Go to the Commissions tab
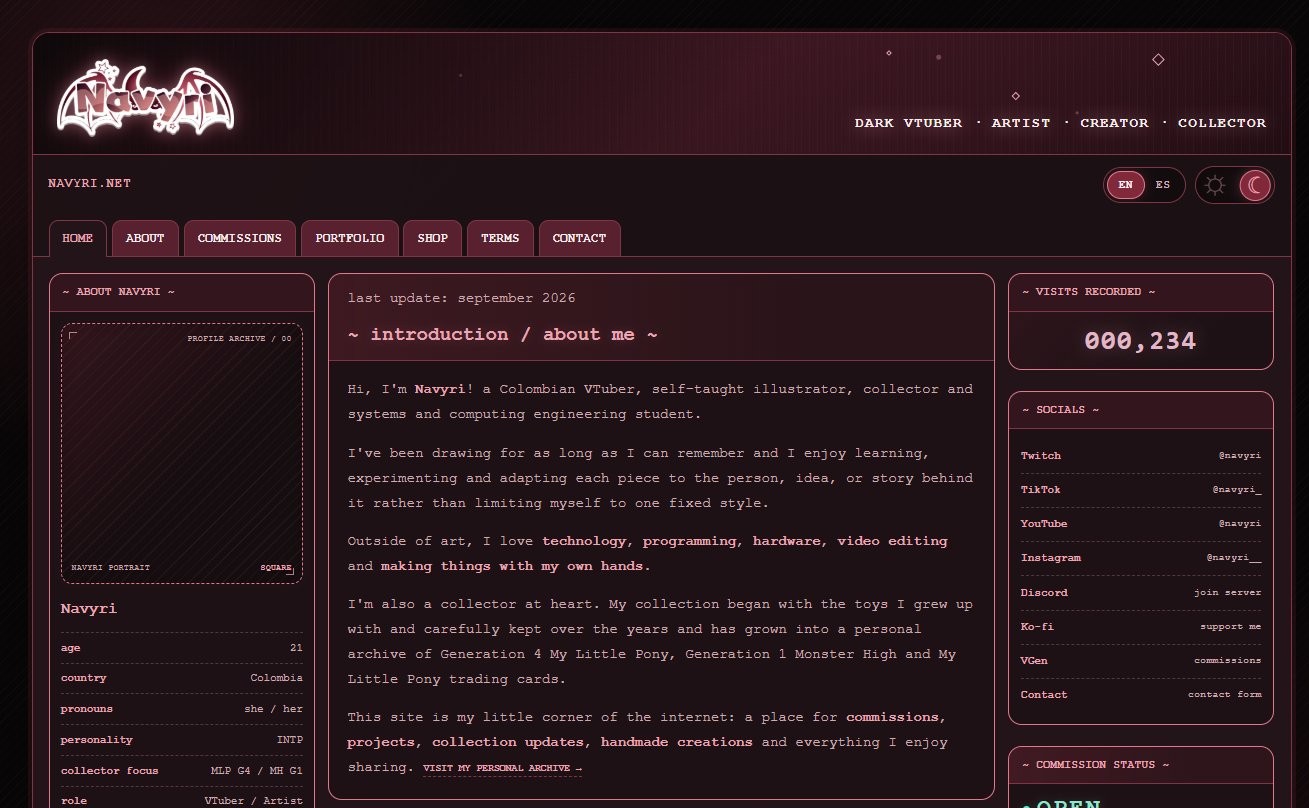This screenshot has width=1309, height=808. click(x=240, y=238)
